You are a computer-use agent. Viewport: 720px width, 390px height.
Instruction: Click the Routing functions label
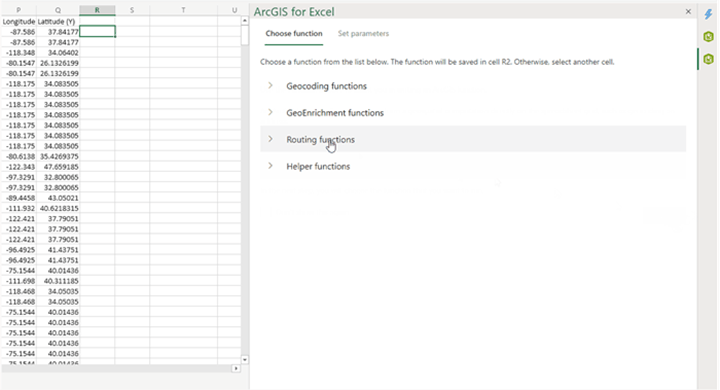coord(321,139)
